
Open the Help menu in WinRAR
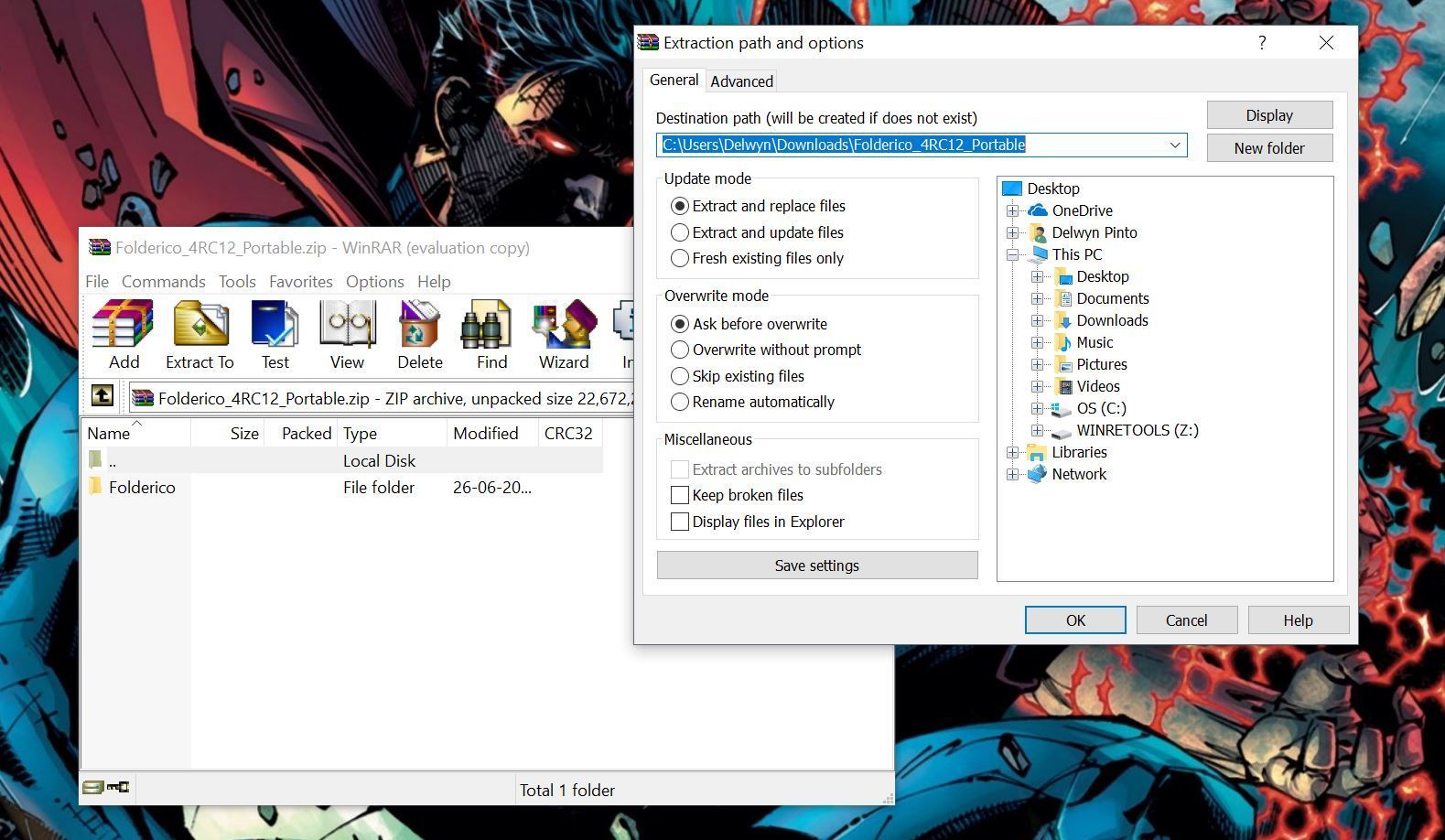pyautogui.click(x=434, y=282)
